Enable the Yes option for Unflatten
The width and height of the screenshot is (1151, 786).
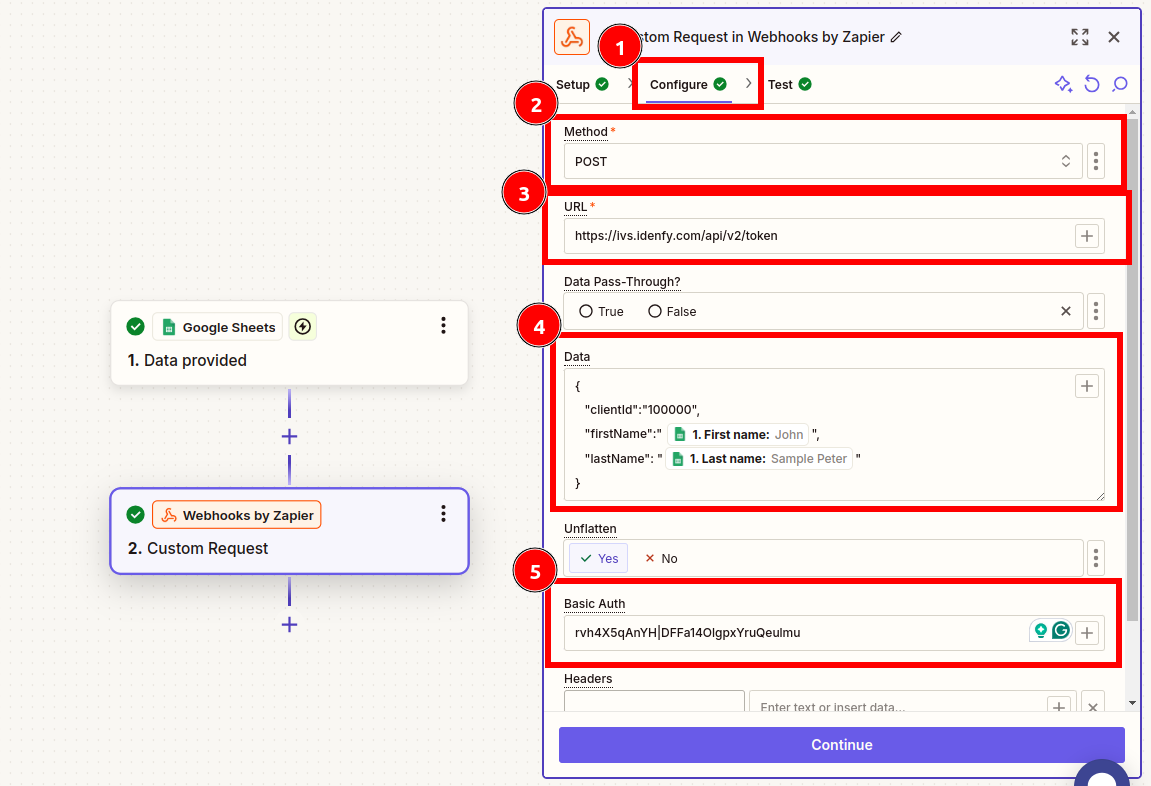(x=597, y=558)
